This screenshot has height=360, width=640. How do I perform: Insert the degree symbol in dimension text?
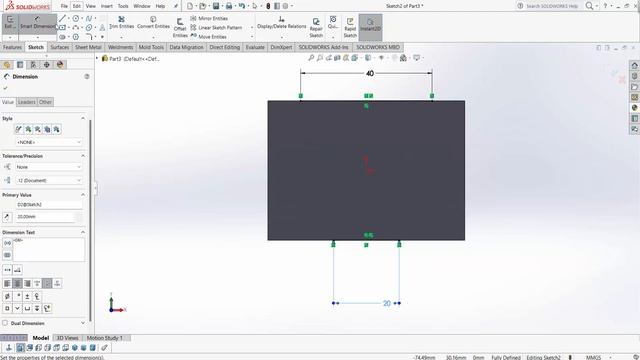[17, 296]
